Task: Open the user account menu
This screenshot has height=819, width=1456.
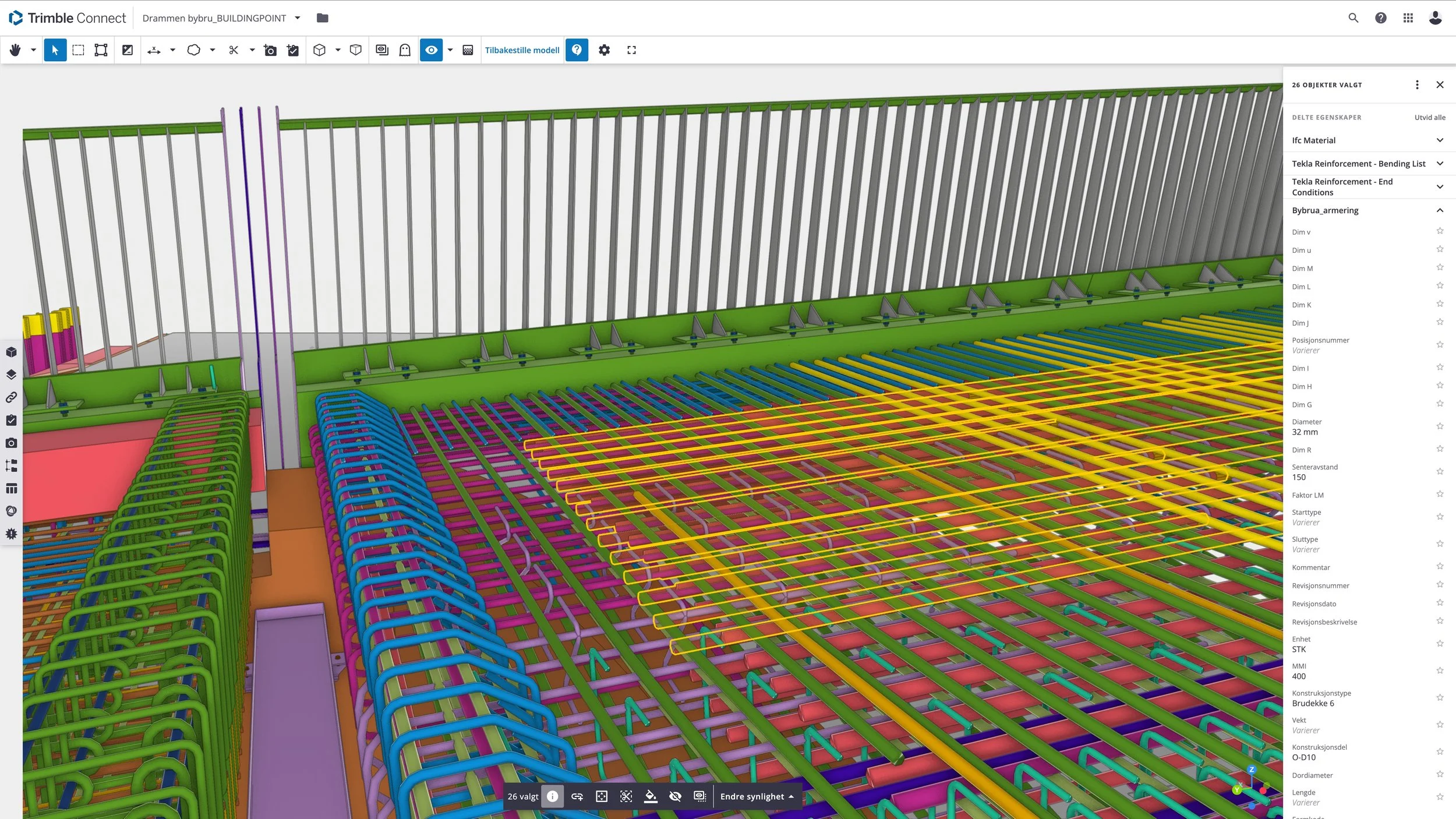Action: (1436, 18)
